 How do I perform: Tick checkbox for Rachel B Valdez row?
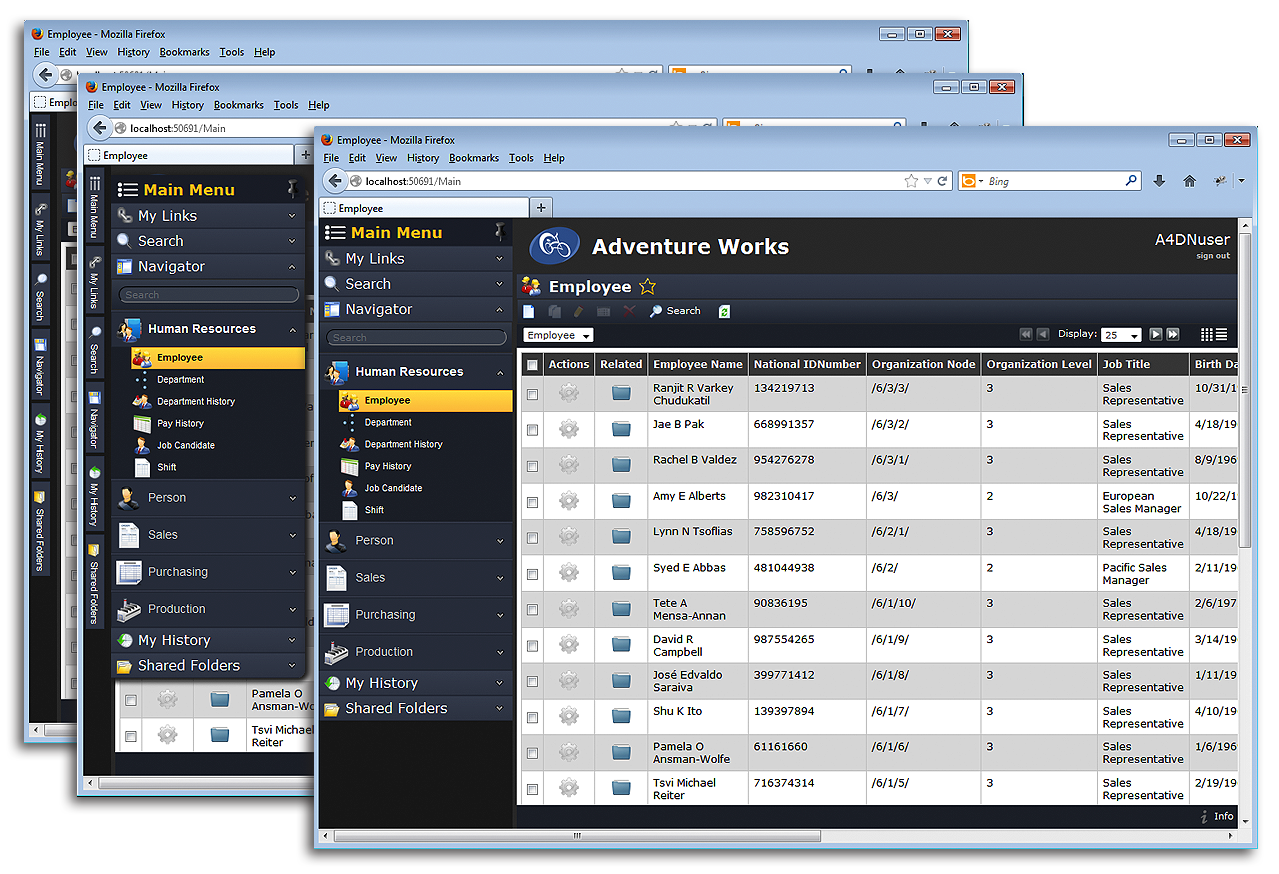(532, 466)
